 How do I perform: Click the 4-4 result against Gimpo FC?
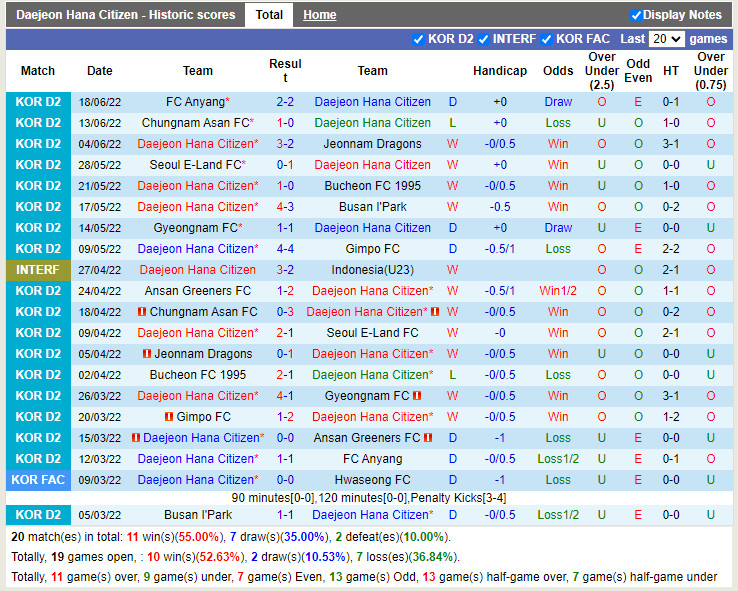tap(285, 249)
